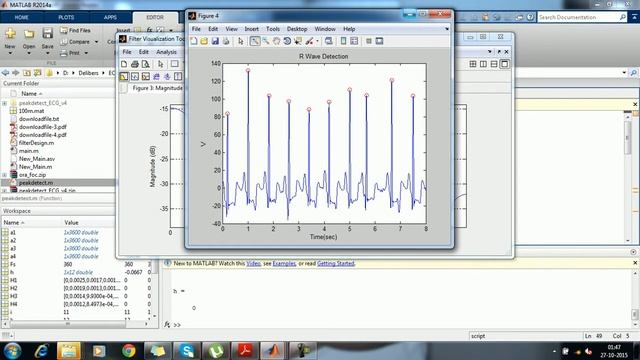Click Show Plot Tools icon in Figure 4
Screen dimensions: 640x360
tap(379, 41)
